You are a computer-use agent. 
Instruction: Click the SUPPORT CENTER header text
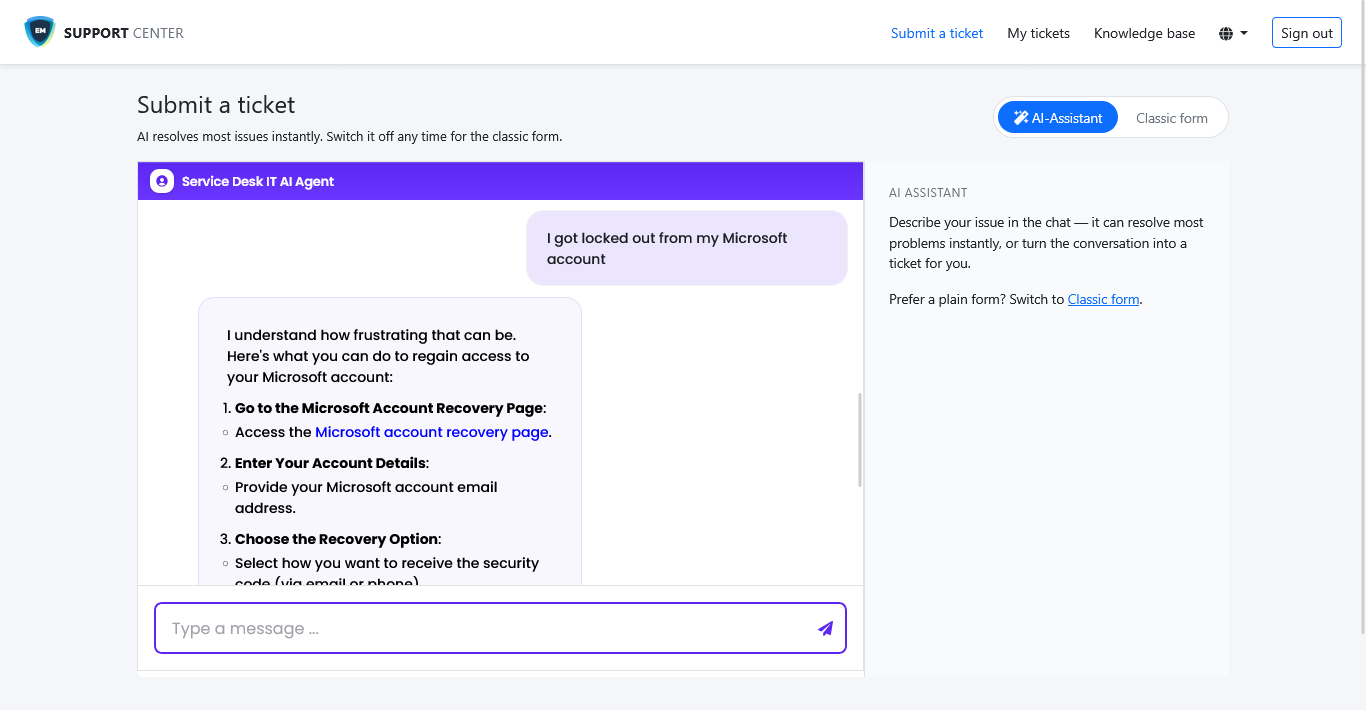pyautogui.click(x=124, y=33)
